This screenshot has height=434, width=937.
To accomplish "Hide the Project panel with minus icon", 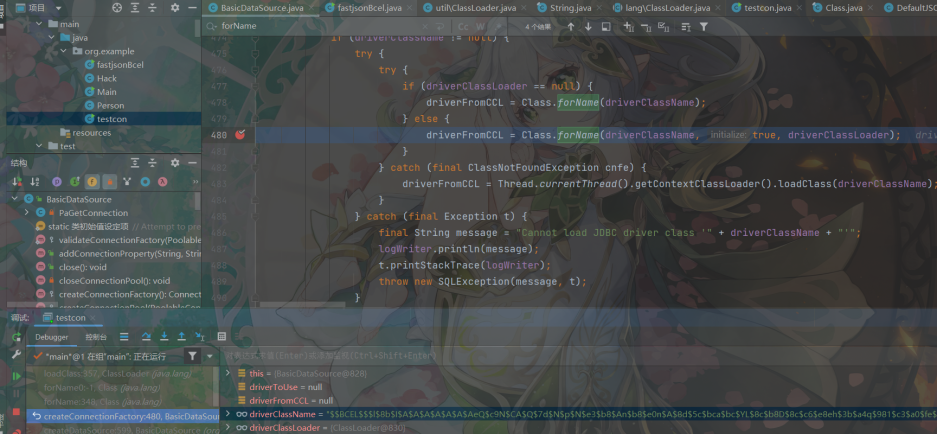I will (192, 8).
